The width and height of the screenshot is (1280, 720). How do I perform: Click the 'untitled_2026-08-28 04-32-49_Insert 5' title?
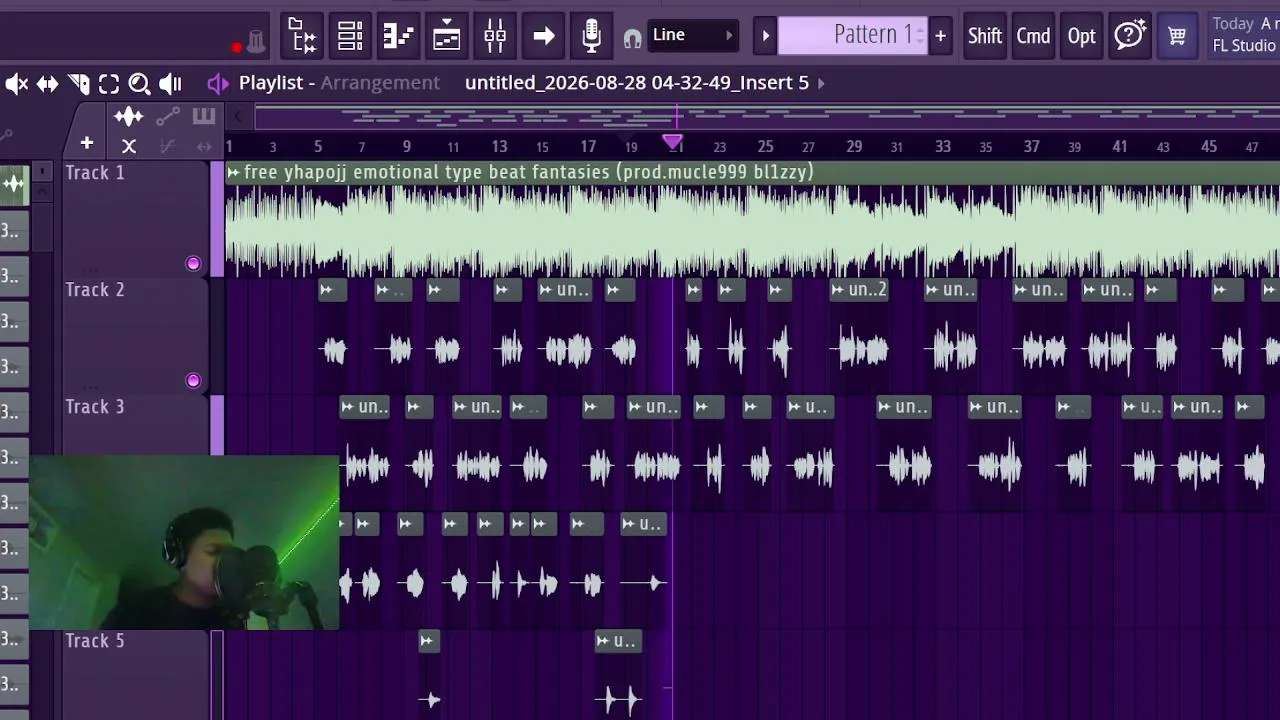point(637,83)
